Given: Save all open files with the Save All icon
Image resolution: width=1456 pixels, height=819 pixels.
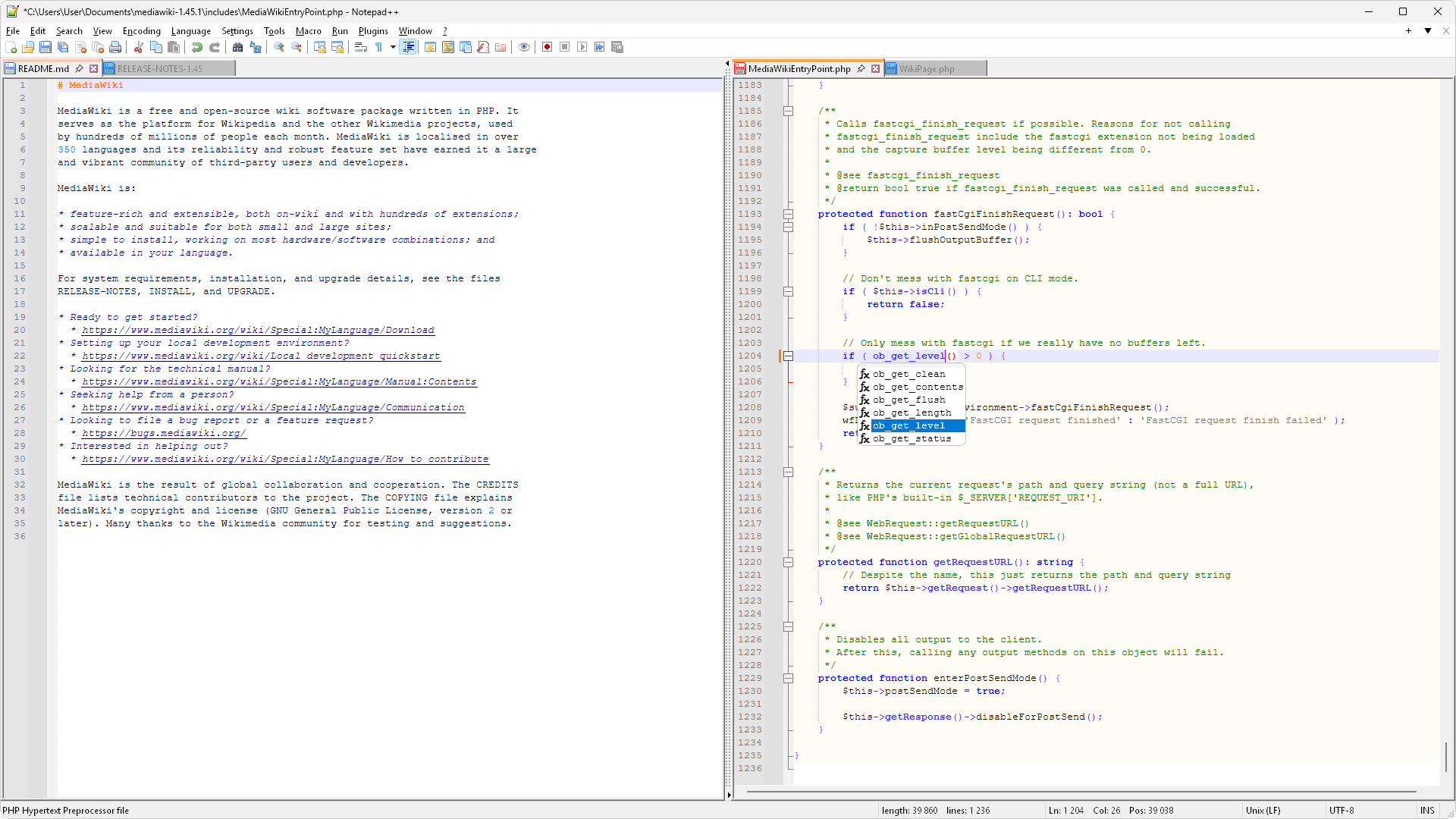Looking at the screenshot, I should pos(63,47).
